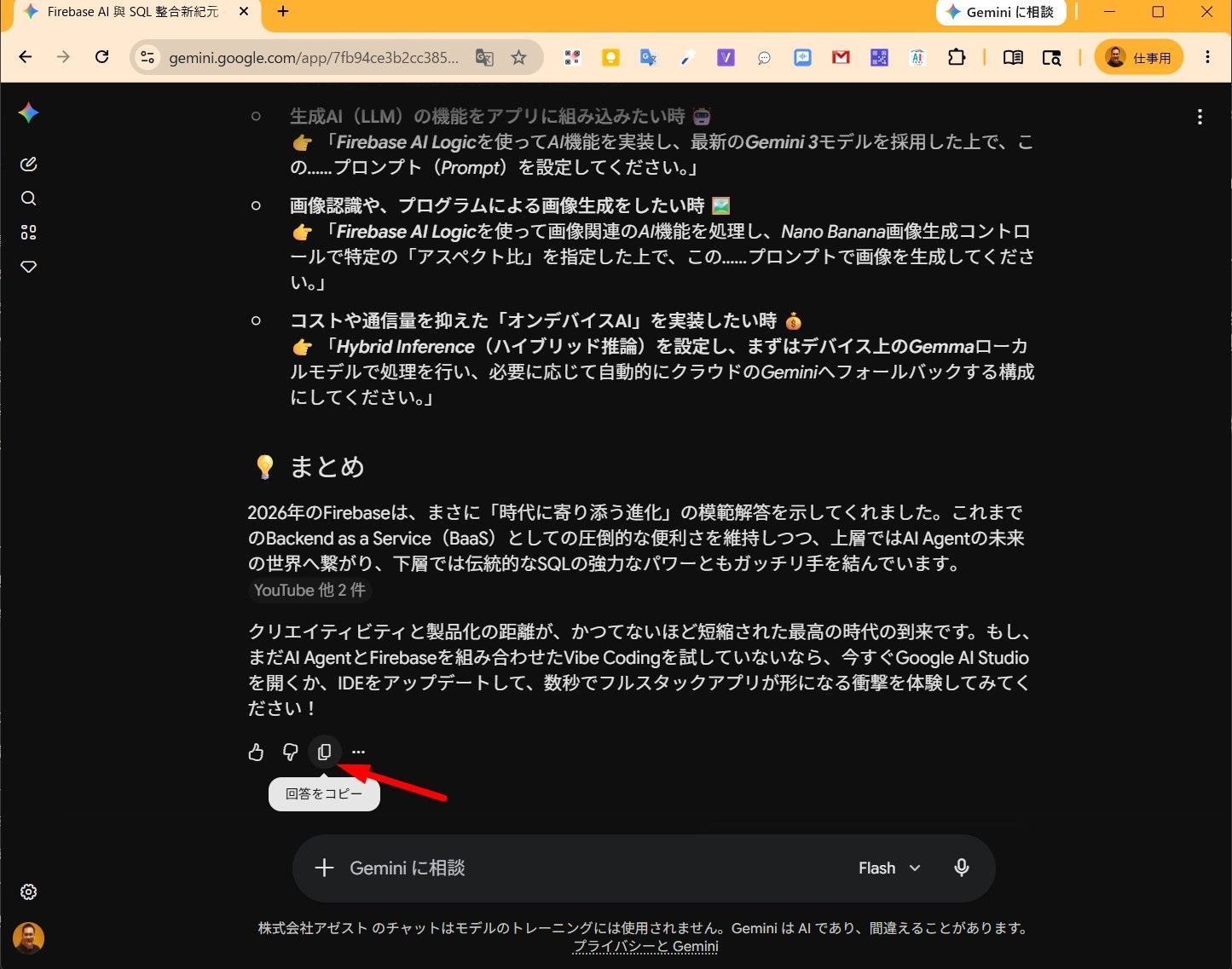
Task: Open the Extensions puzzle piece menu
Action: 957,57
